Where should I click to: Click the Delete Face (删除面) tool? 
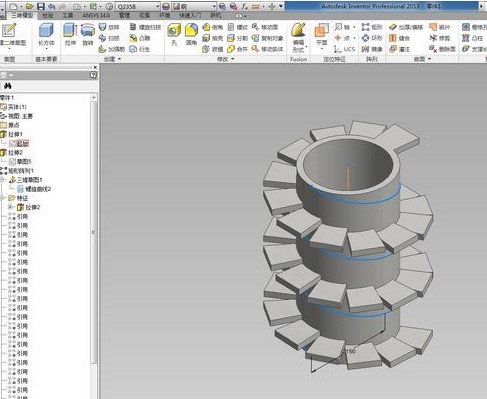[442, 49]
